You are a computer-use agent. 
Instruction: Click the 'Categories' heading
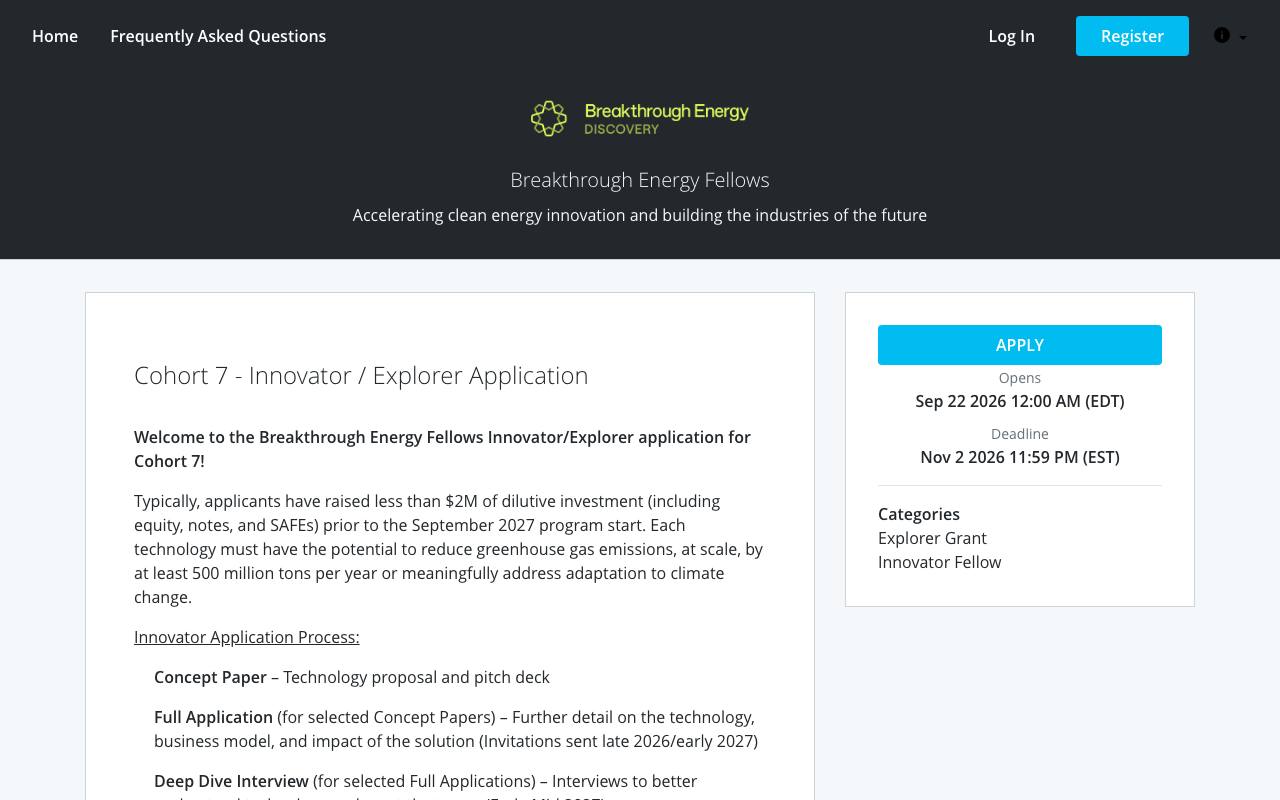[919, 514]
